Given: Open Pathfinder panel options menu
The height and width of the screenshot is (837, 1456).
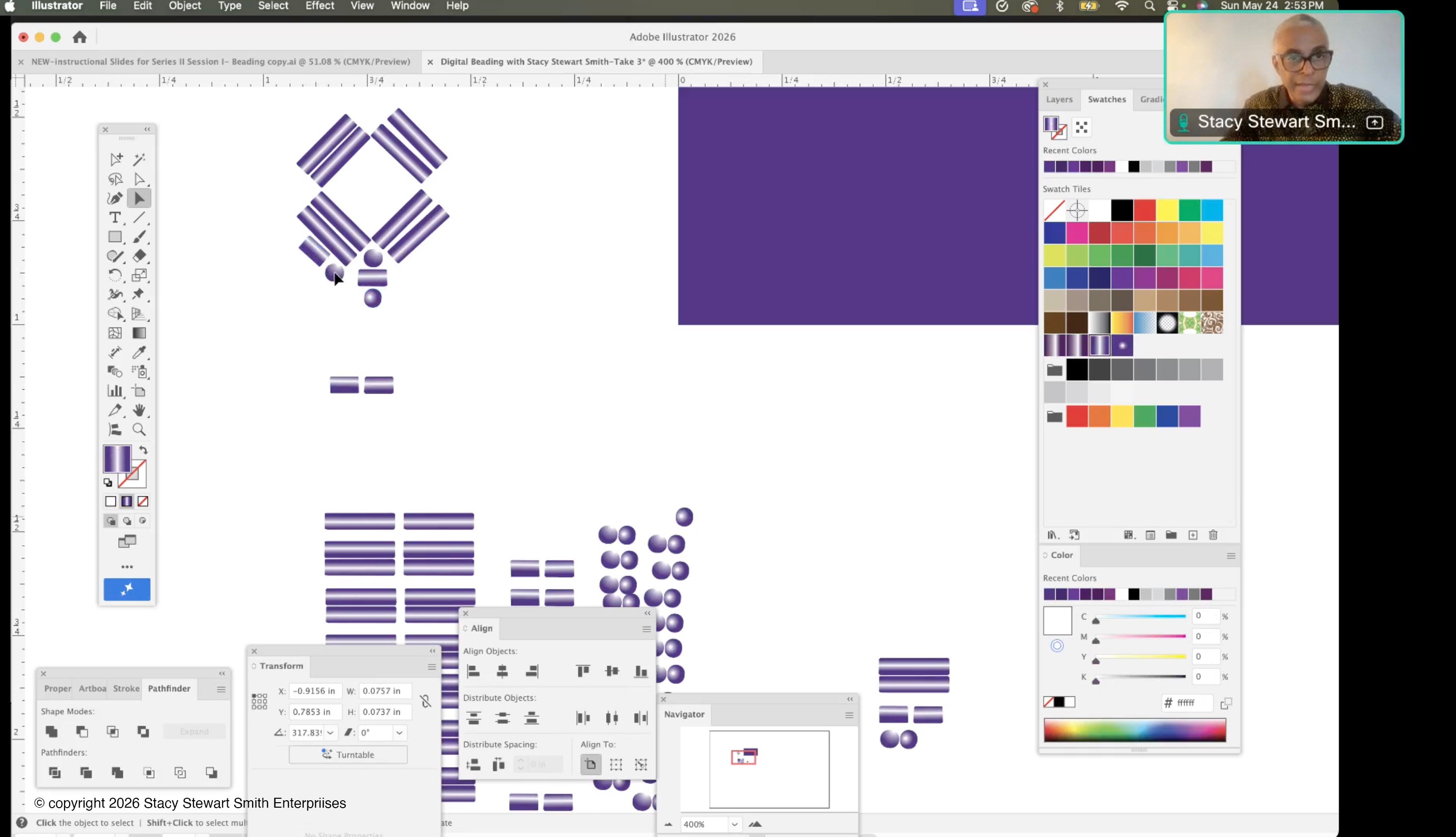Looking at the screenshot, I should coord(221,689).
